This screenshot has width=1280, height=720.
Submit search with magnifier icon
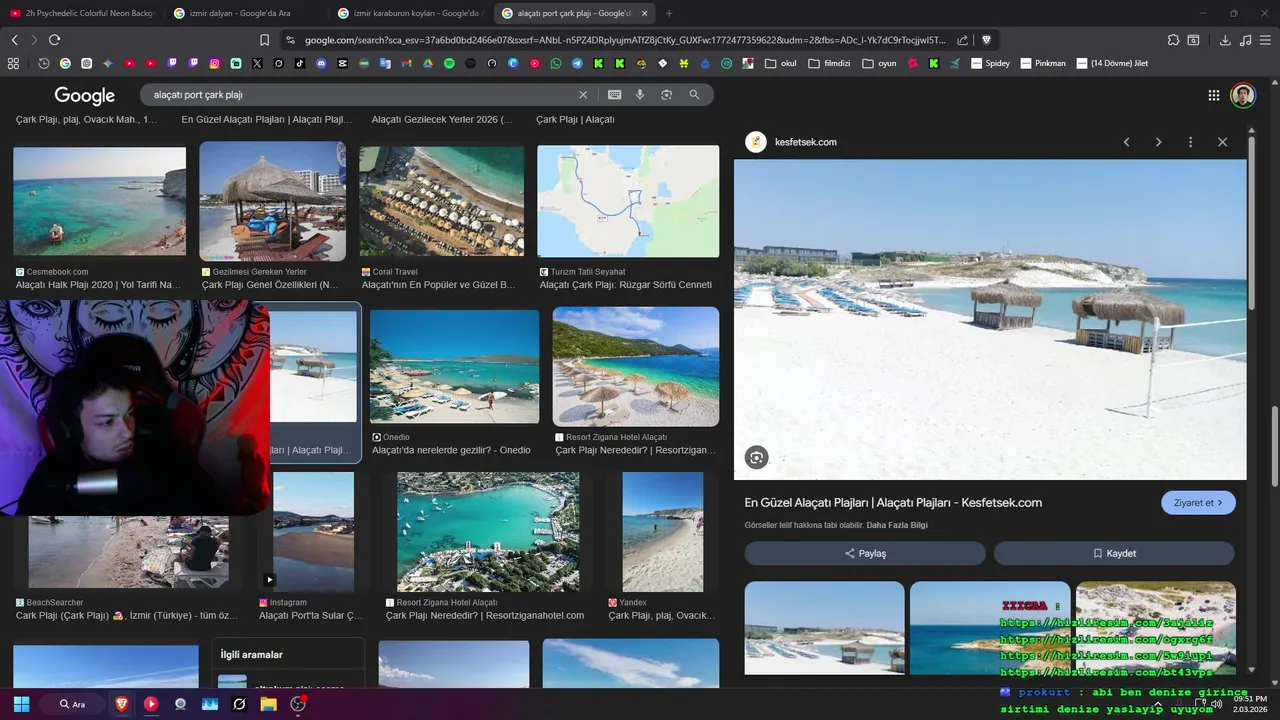[x=694, y=95]
